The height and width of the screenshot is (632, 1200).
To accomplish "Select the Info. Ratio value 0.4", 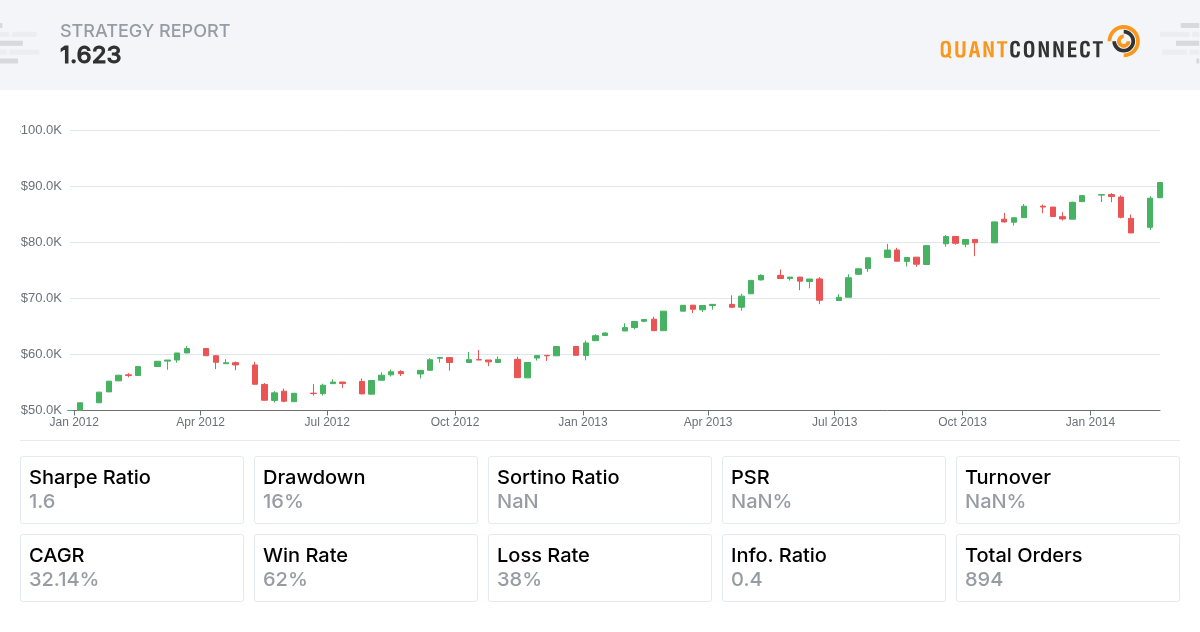I will (747, 579).
